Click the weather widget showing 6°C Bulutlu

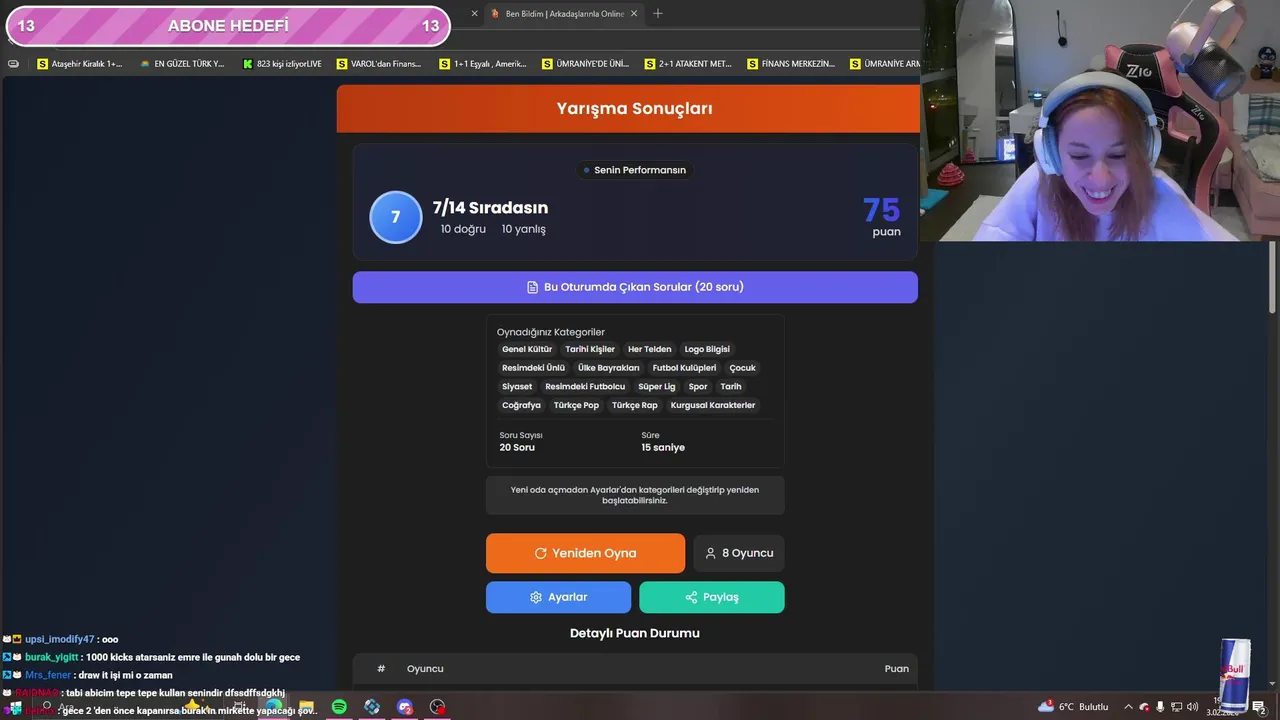tap(1073, 707)
